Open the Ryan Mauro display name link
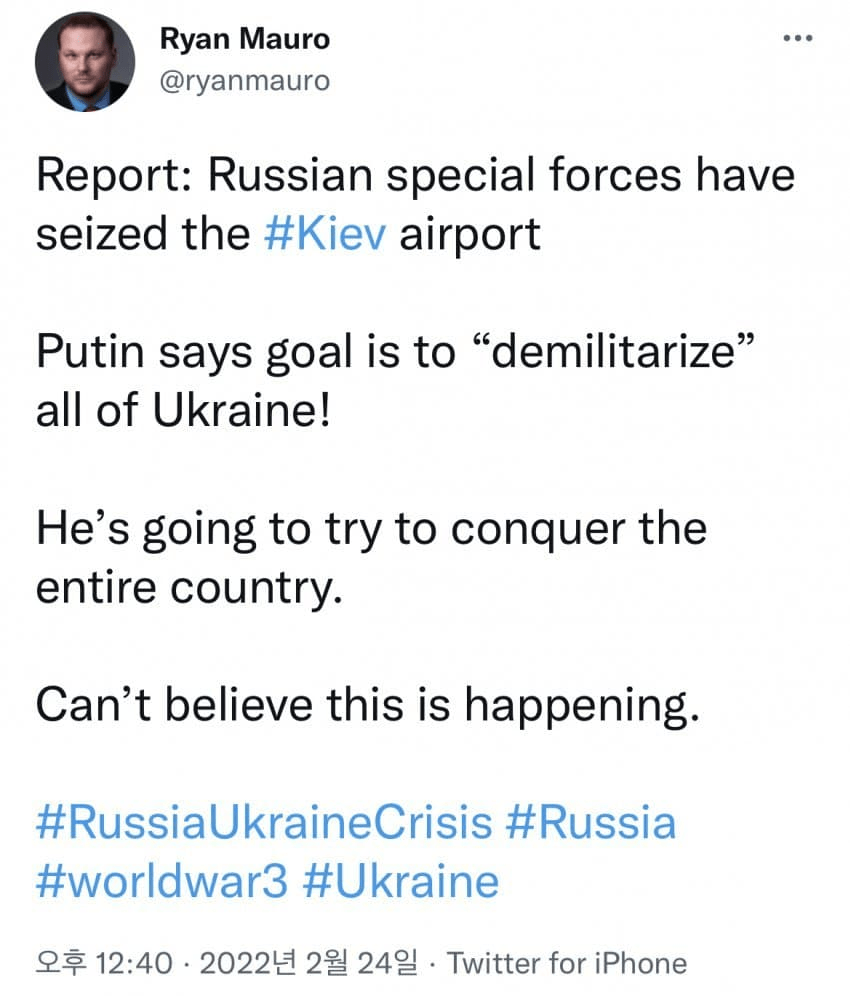Viewport: 850px width, 996px height. (x=244, y=40)
